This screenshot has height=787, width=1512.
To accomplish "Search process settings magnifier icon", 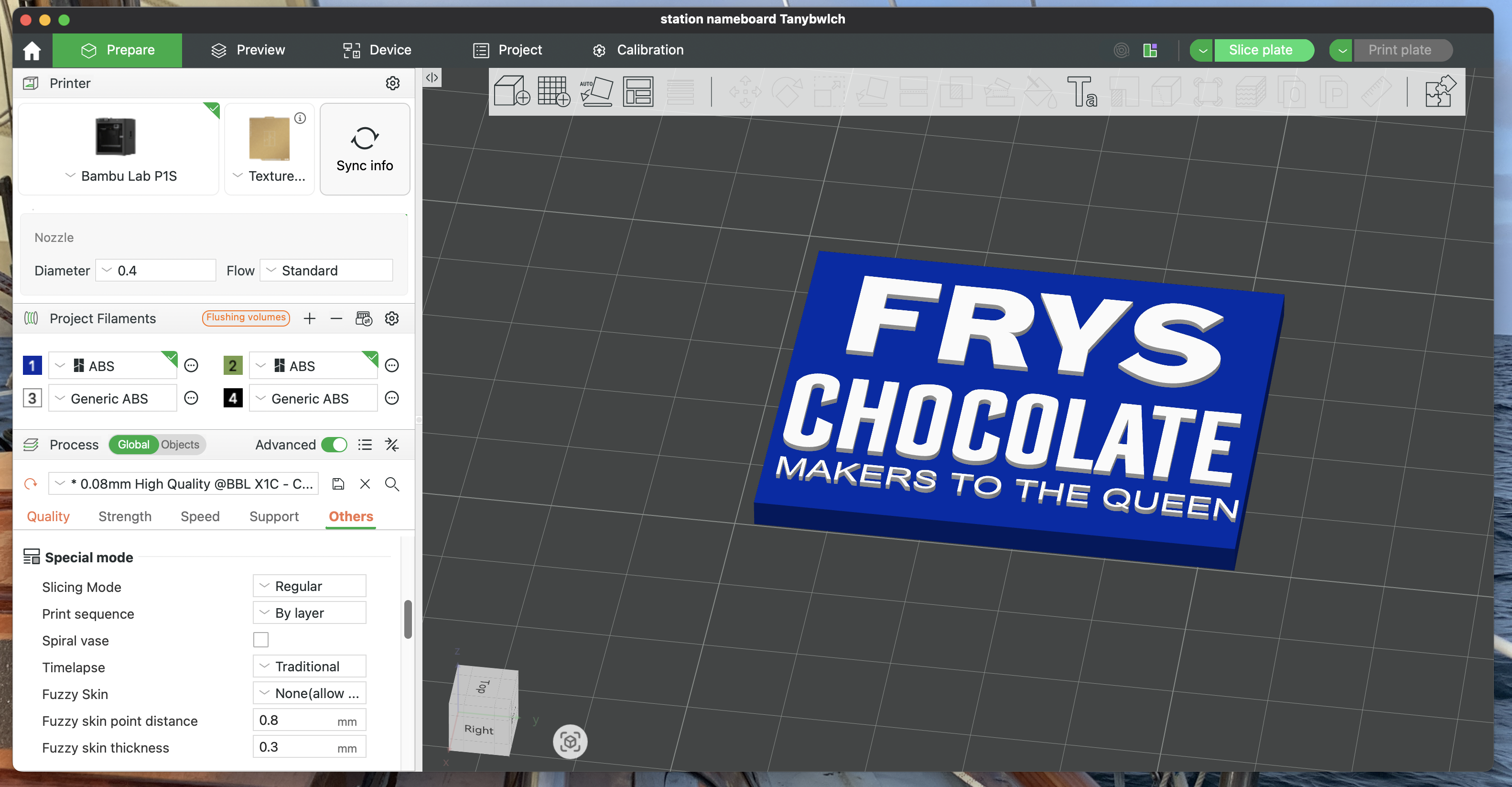I will coord(392,484).
